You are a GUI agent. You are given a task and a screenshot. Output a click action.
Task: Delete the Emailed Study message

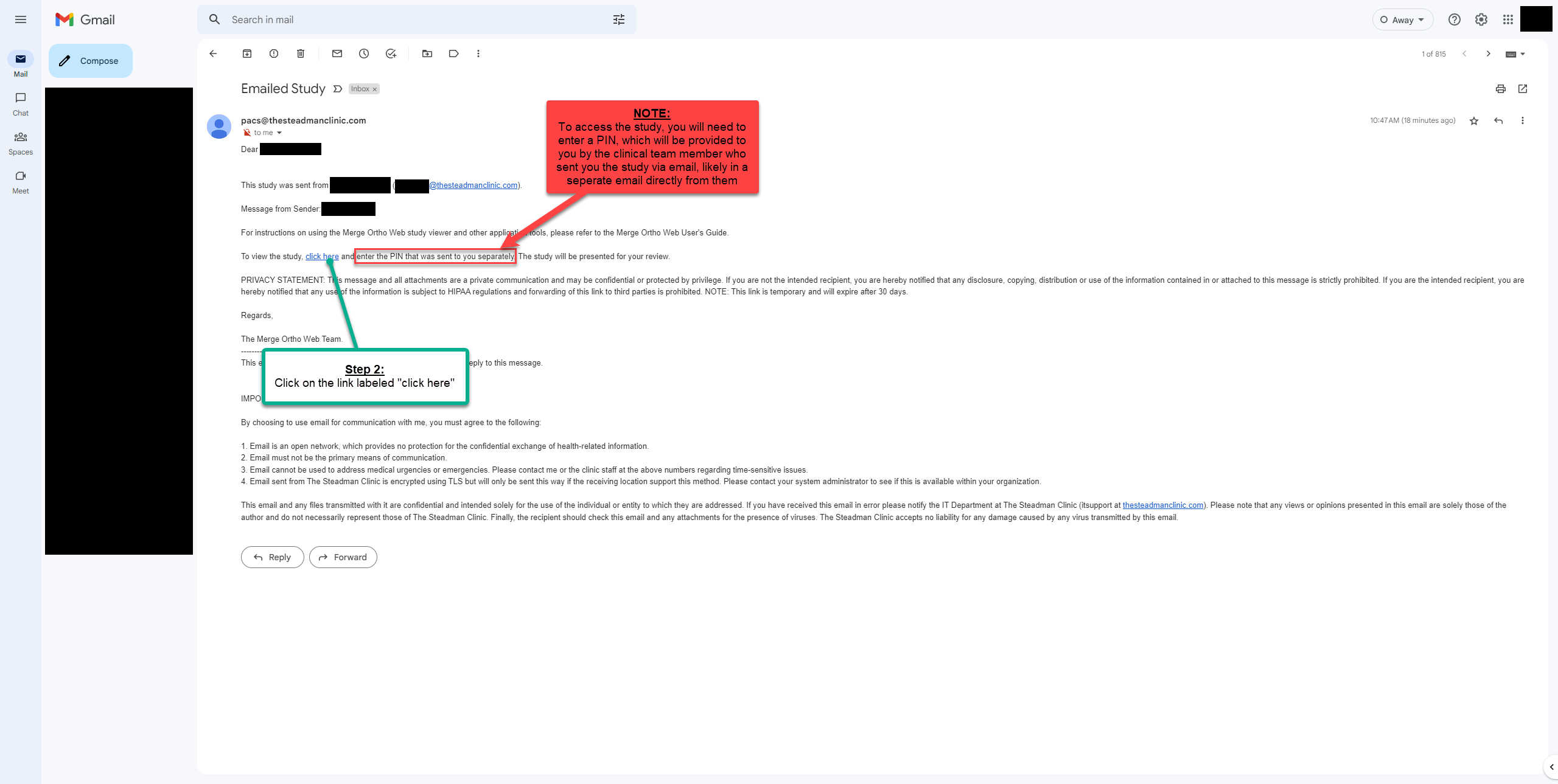[x=301, y=54]
